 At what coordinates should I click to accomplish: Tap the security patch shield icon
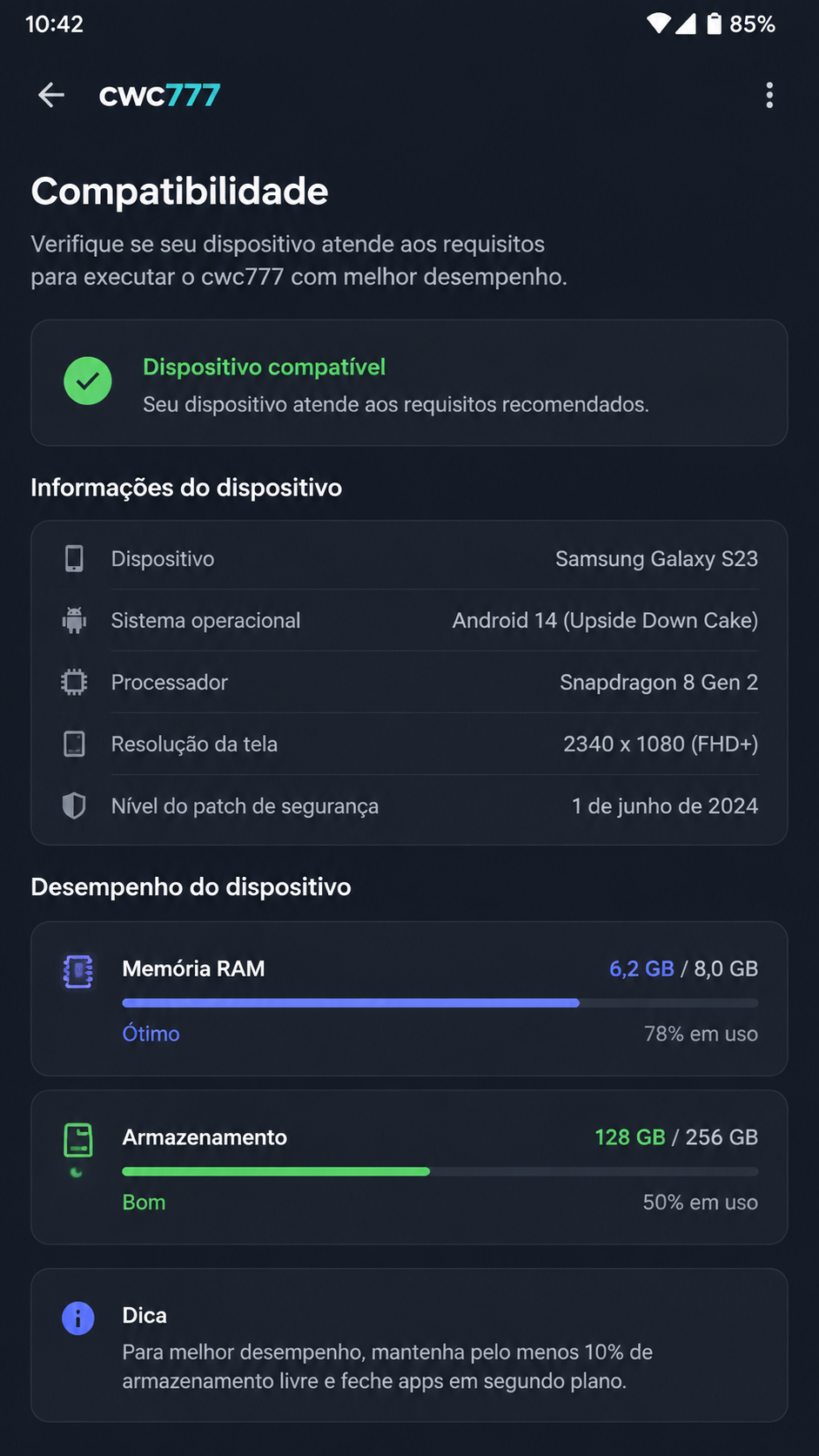pos(75,806)
